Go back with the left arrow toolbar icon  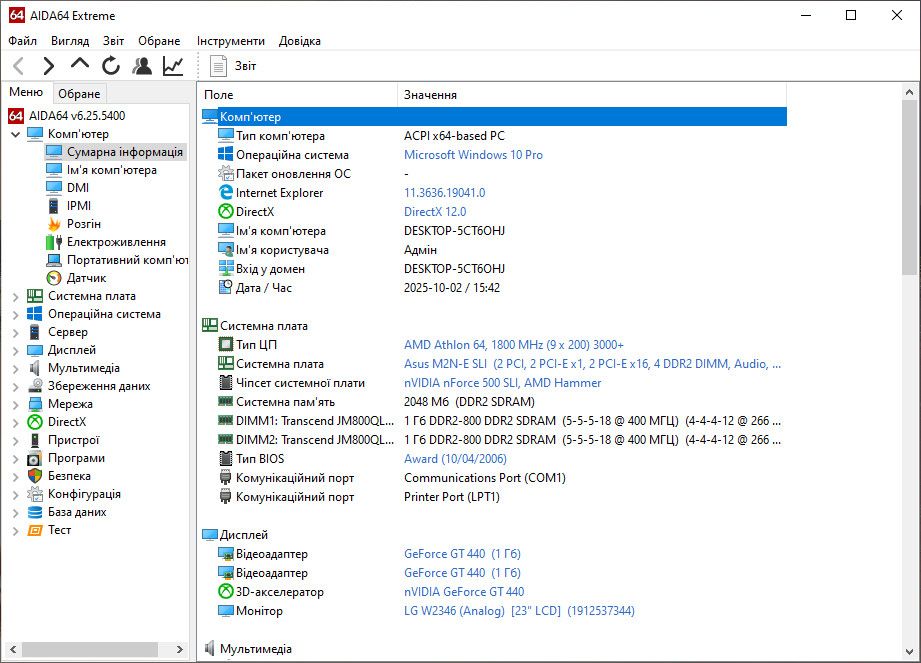pyautogui.click(x=19, y=66)
